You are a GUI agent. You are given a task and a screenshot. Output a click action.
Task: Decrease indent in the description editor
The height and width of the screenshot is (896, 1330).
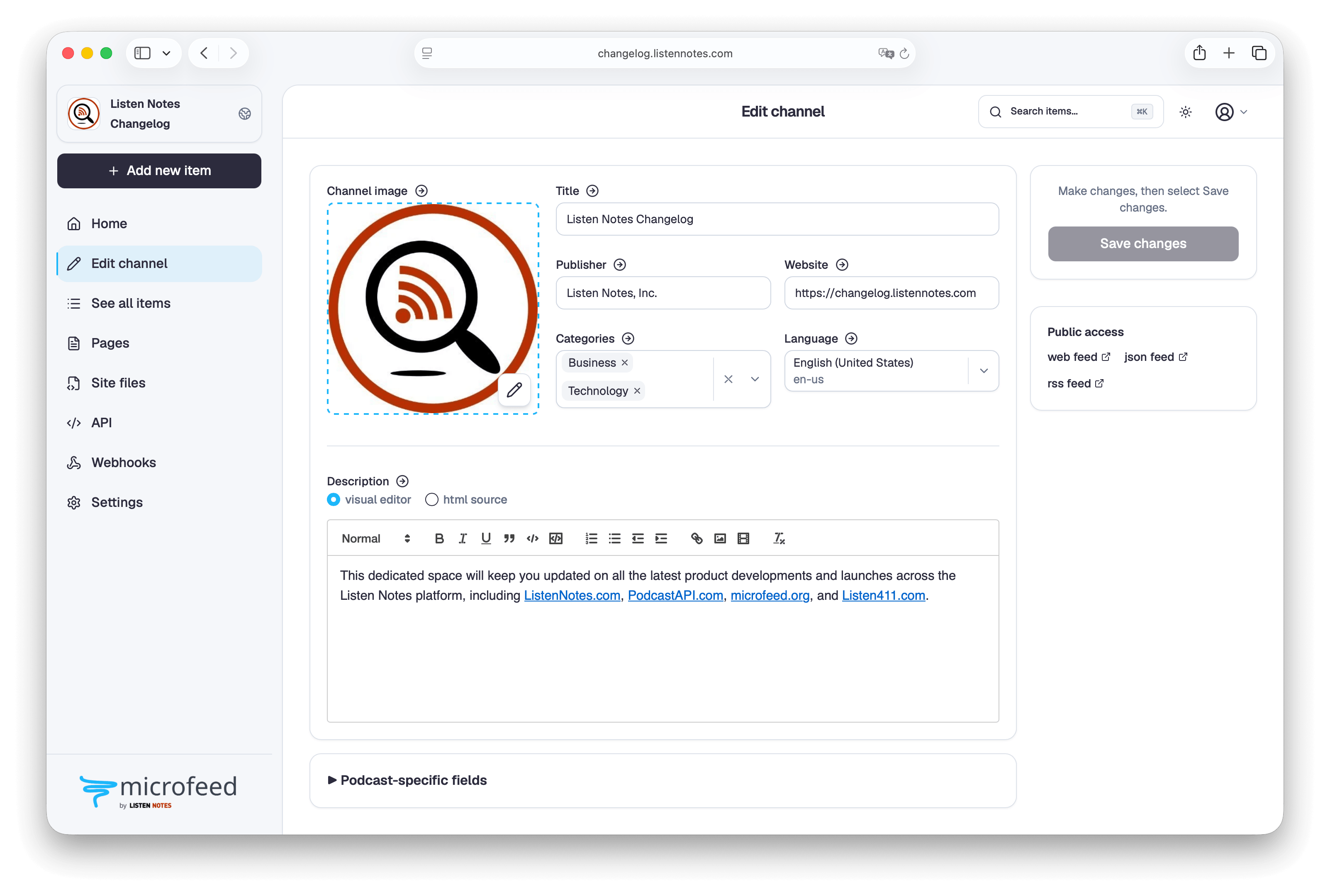(x=638, y=538)
